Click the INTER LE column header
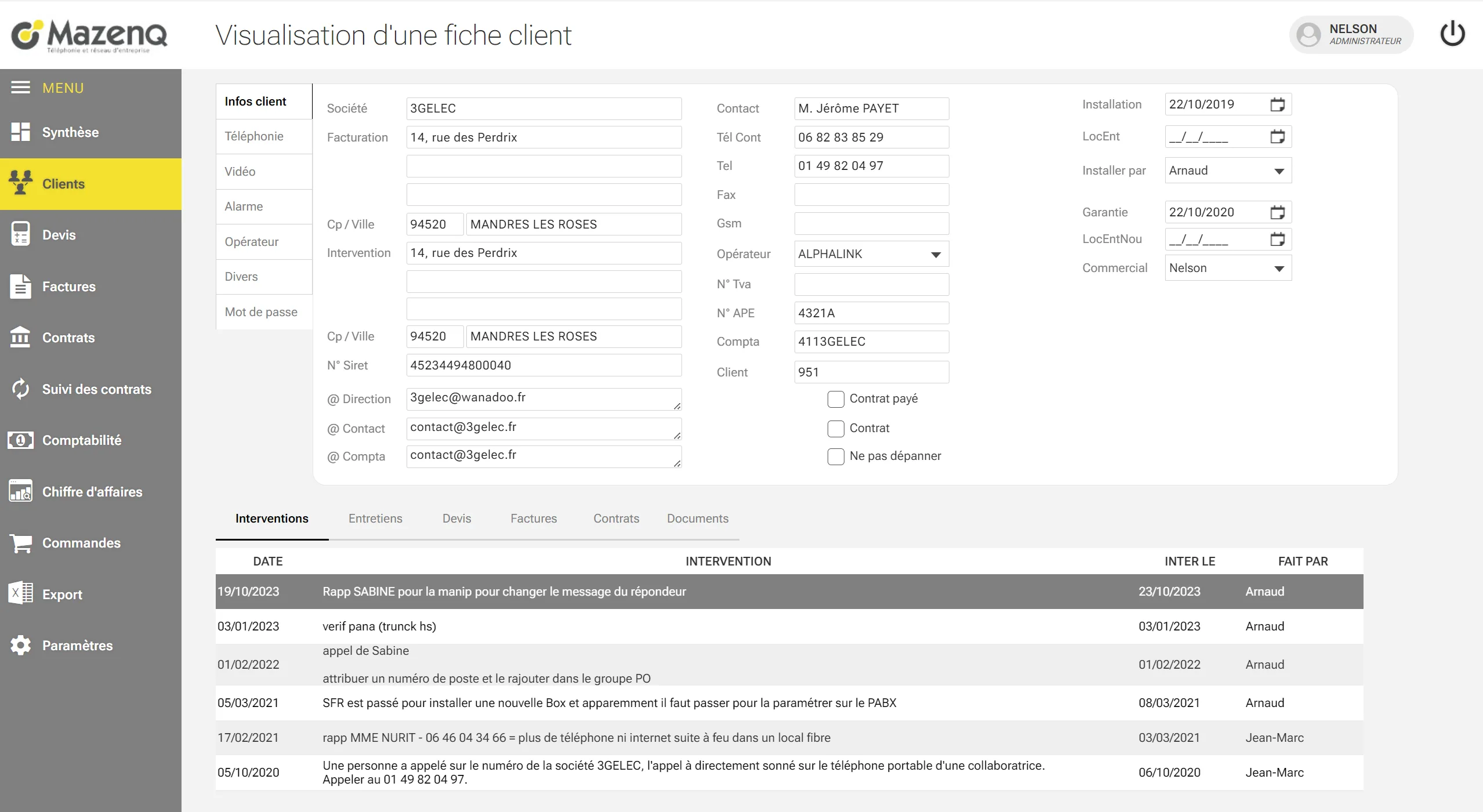The image size is (1483, 812). pyautogui.click(x=1190, y=561)
